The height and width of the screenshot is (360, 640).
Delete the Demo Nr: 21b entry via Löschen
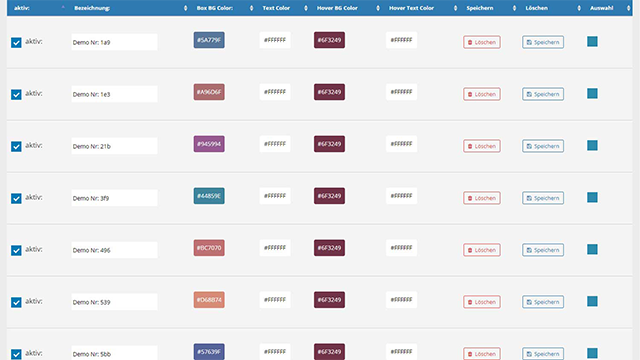482,146
